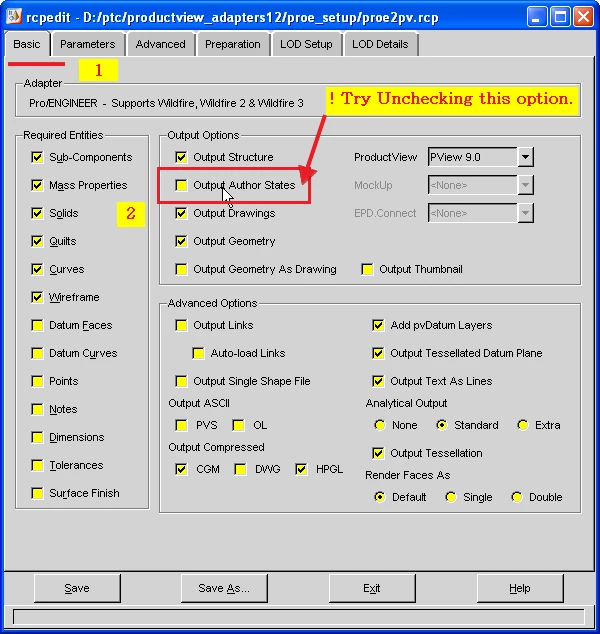This screenshot has width=600, height=634.
Task: Select Standard Analytical Output radio
Action: 442,425
